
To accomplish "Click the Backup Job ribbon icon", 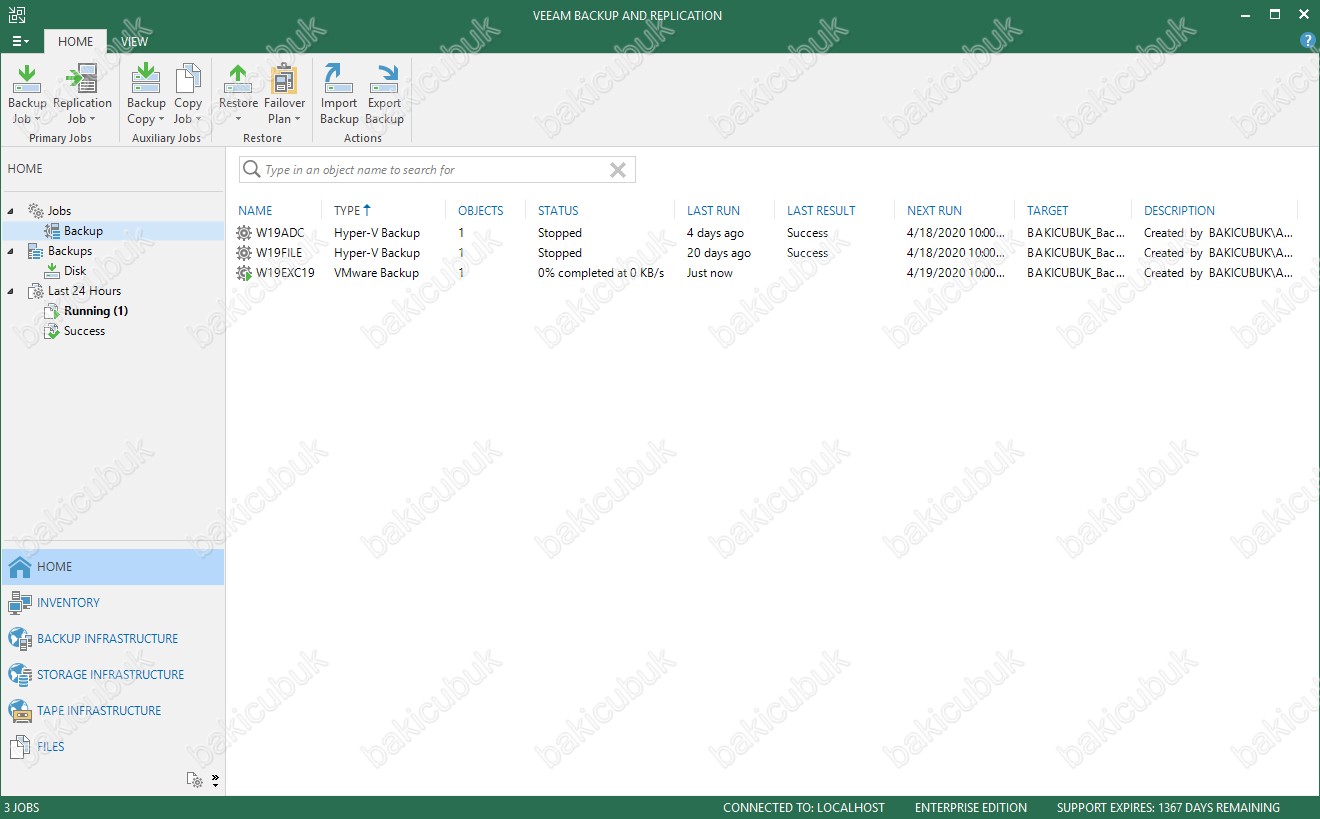I will pos(27,78).
